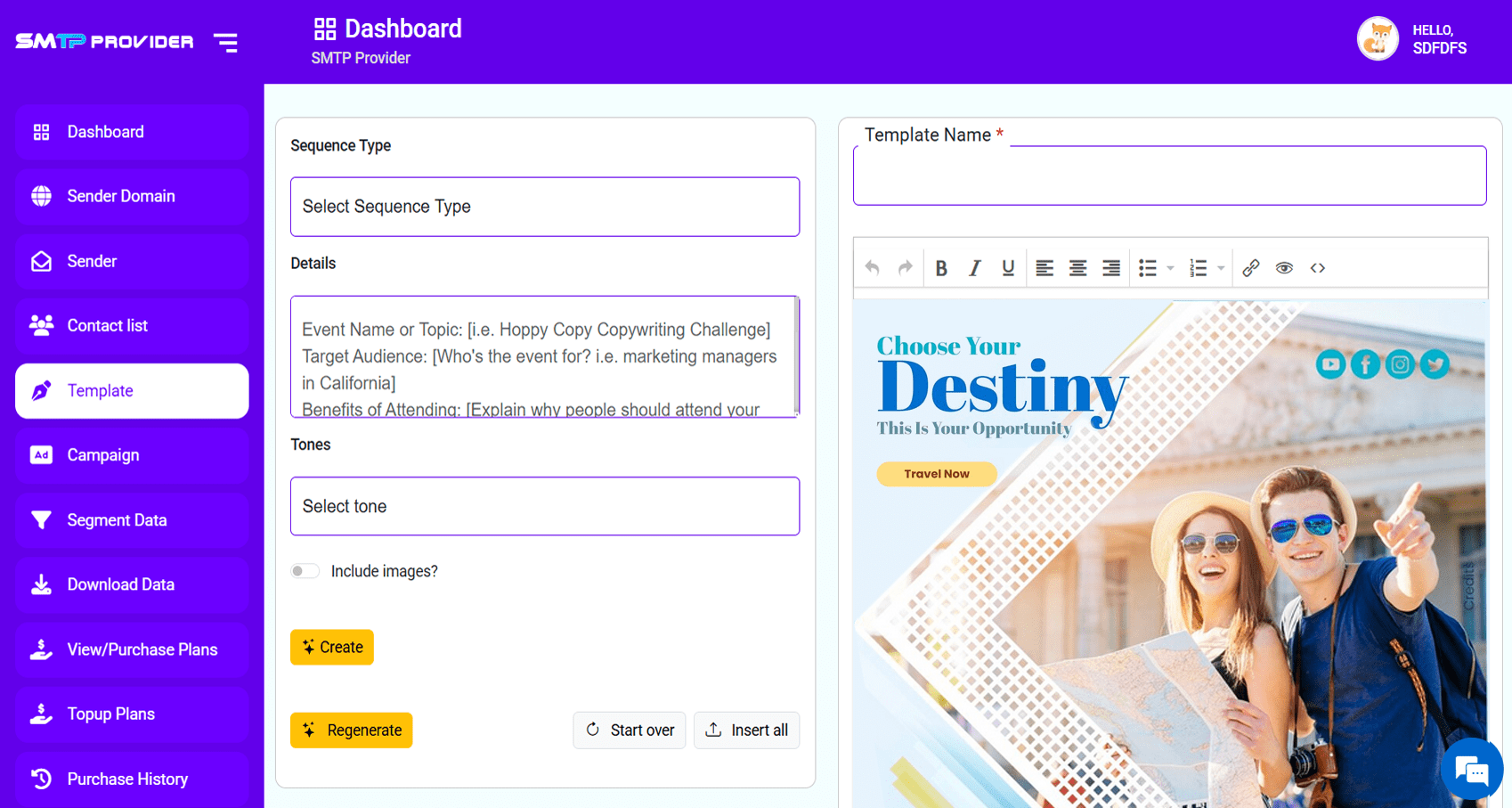Click the Start over button
This screenshot has width=1512, height=808.
point(630,730)
